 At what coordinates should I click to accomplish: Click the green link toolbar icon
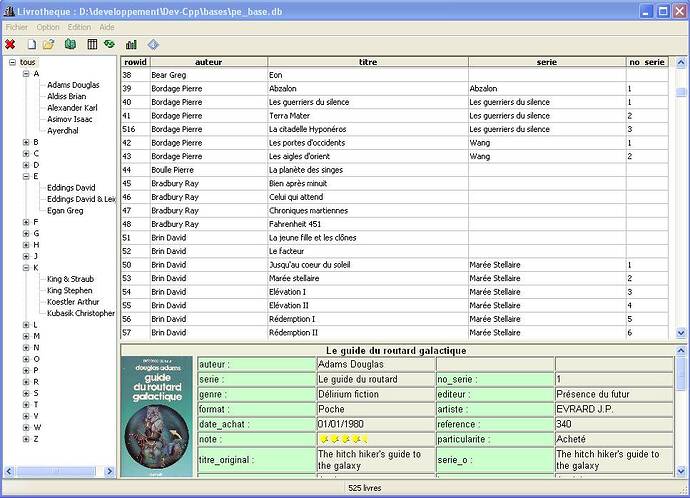tap(109, 45)
